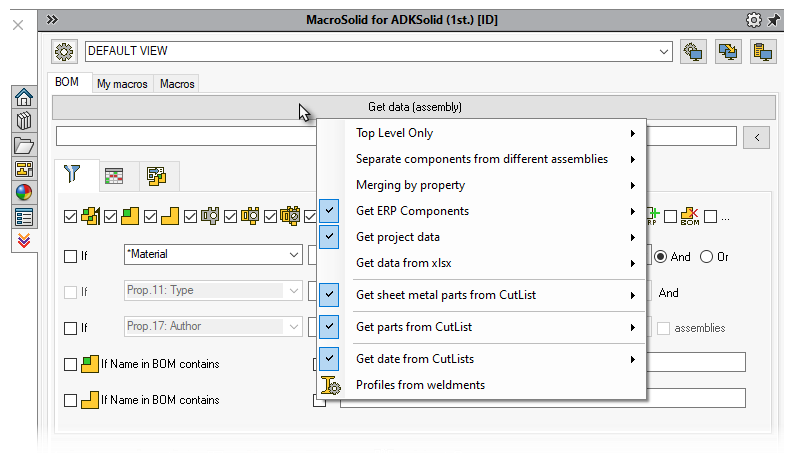Check box for yellow part Name in BOM contains
This screenshot has height=454, width=794.
[x=70, y=401]
